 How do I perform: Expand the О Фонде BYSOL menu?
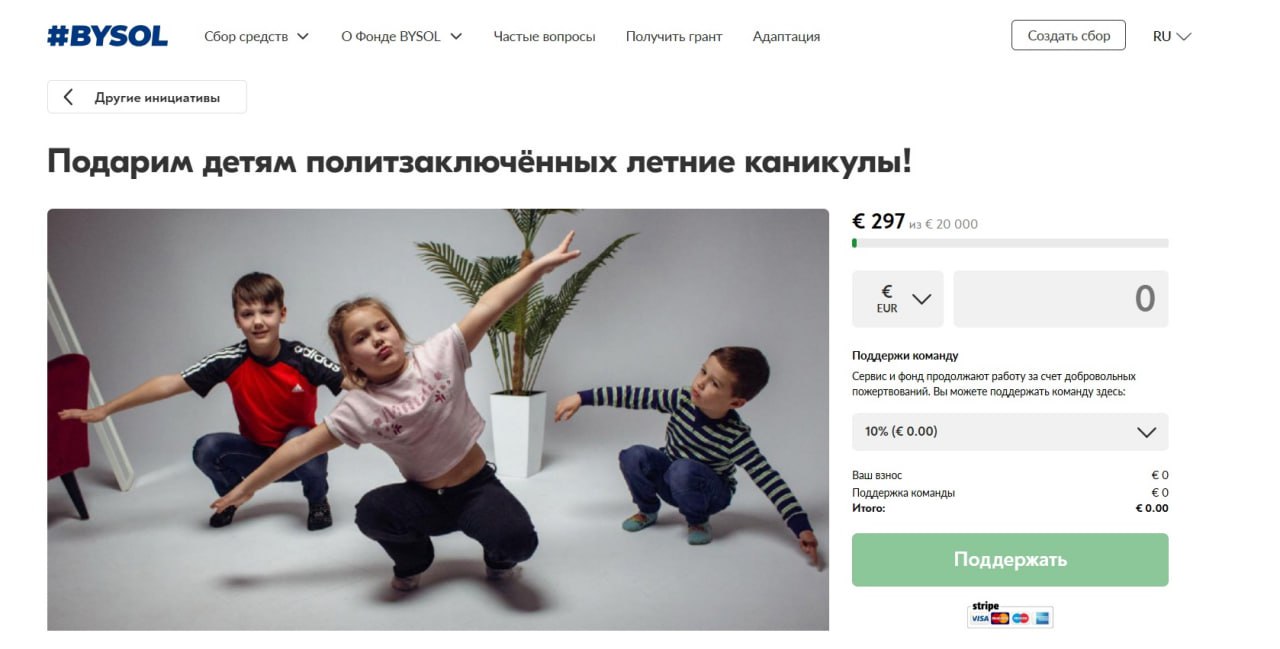pos(401,36)
